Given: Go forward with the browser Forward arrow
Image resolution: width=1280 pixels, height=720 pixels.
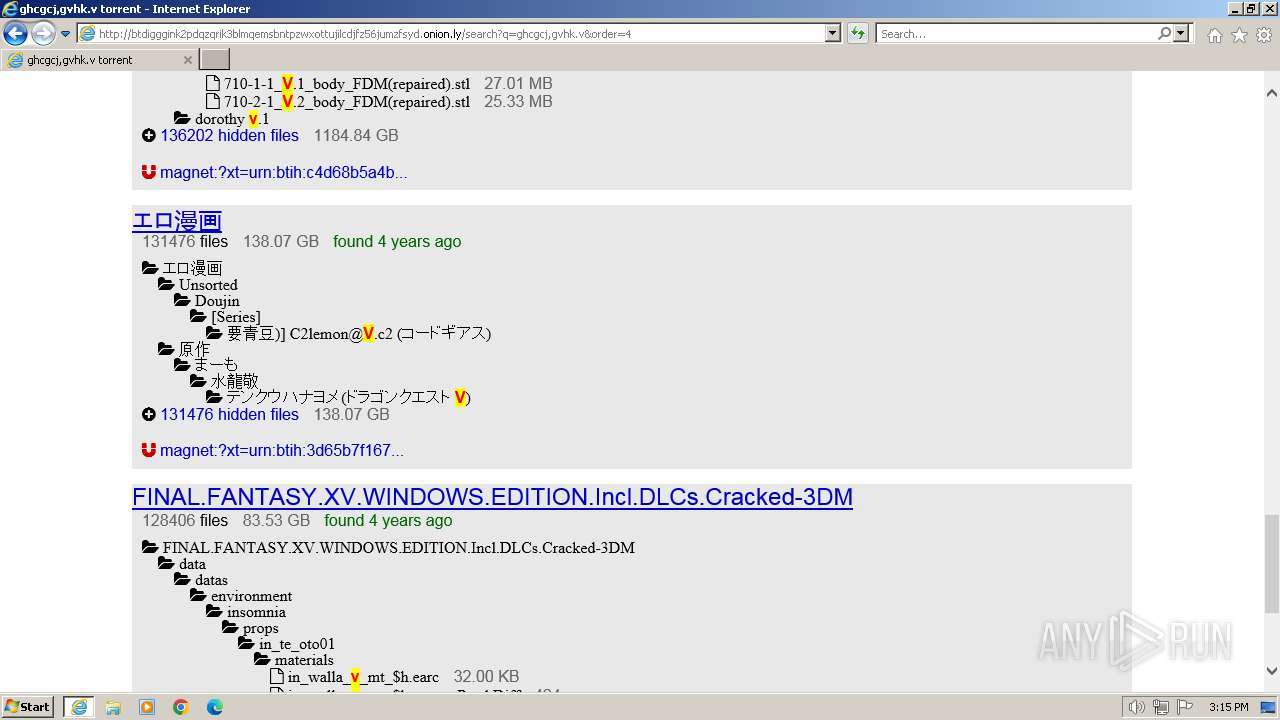Looking at the screenshot, I should click(43, 34).
